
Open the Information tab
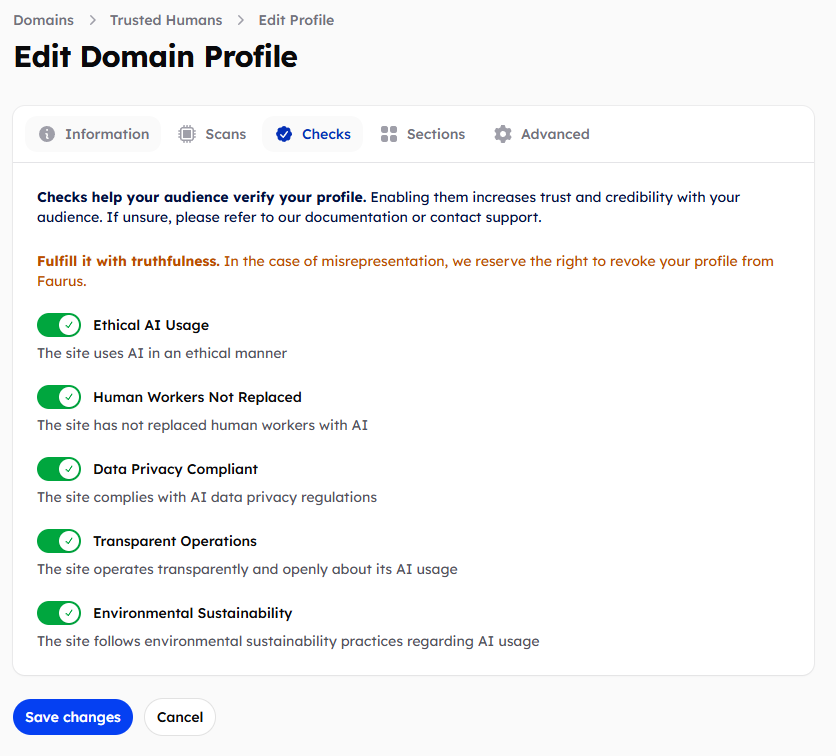point(94,134)
